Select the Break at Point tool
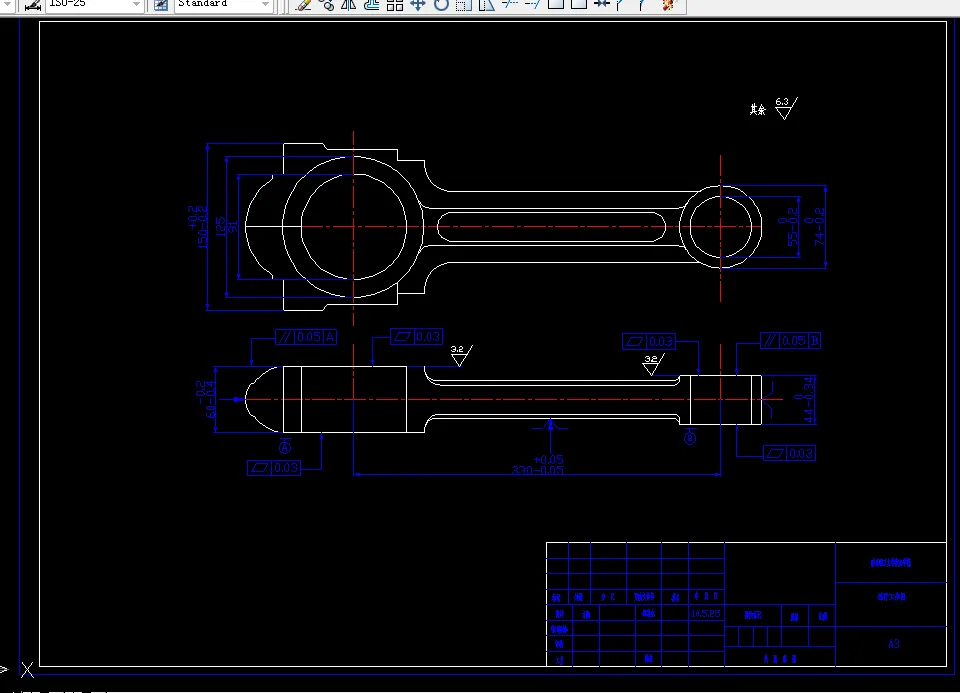 556,5
